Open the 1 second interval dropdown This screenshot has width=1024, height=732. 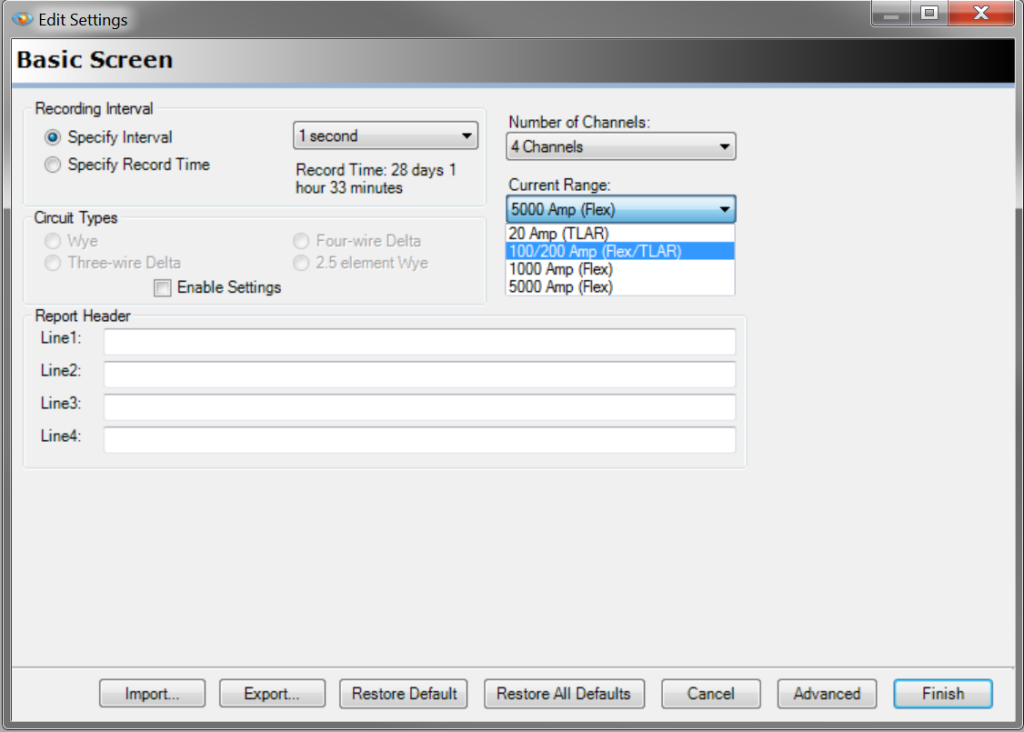tap(385, 136)
